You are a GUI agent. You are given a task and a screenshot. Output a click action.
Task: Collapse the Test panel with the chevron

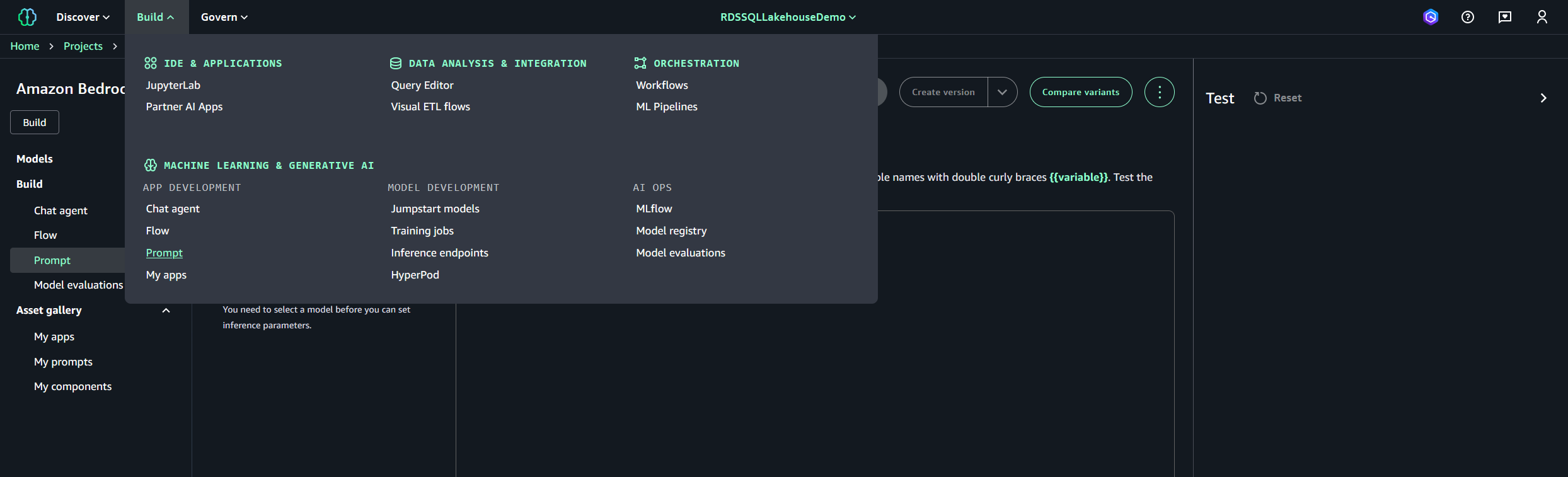pyautogui.click(x=1543, y=98)
